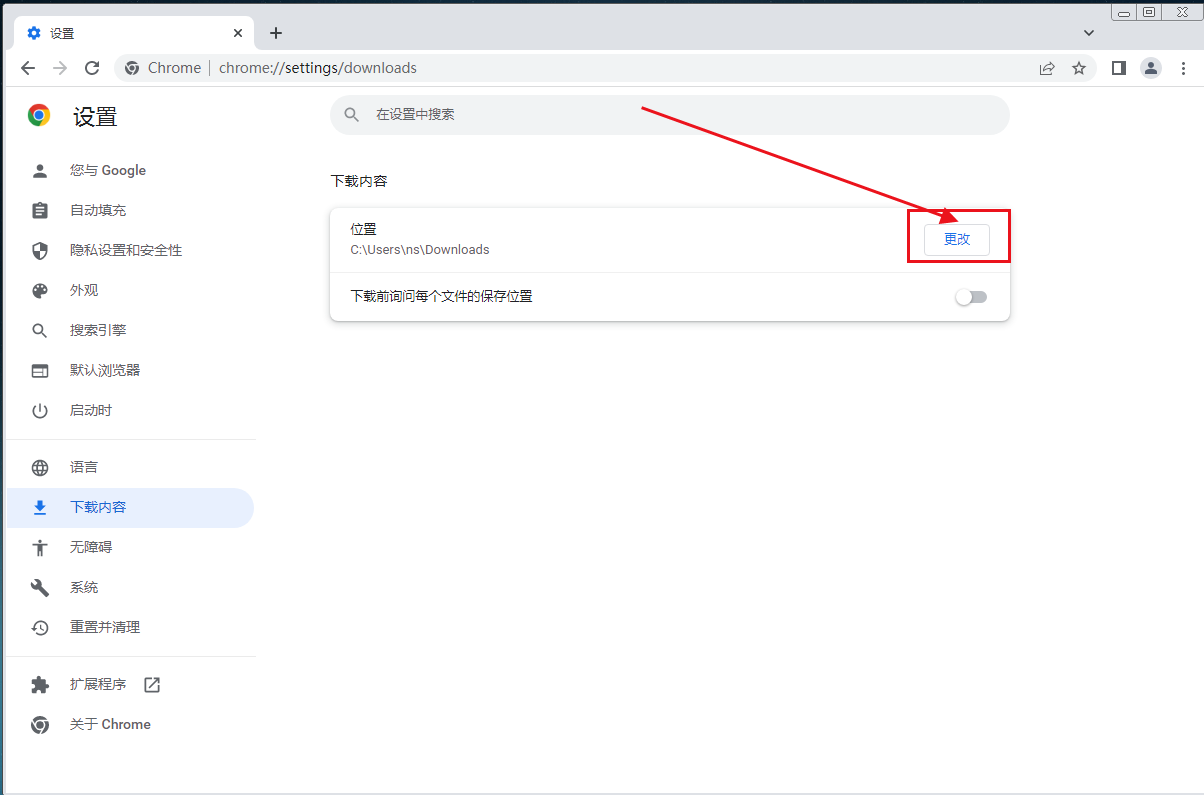Open a new tab with plus icon
Image resolution: width=1204 pixels, height=795 pixels.
pyautogui.click(x=276, y=33)
